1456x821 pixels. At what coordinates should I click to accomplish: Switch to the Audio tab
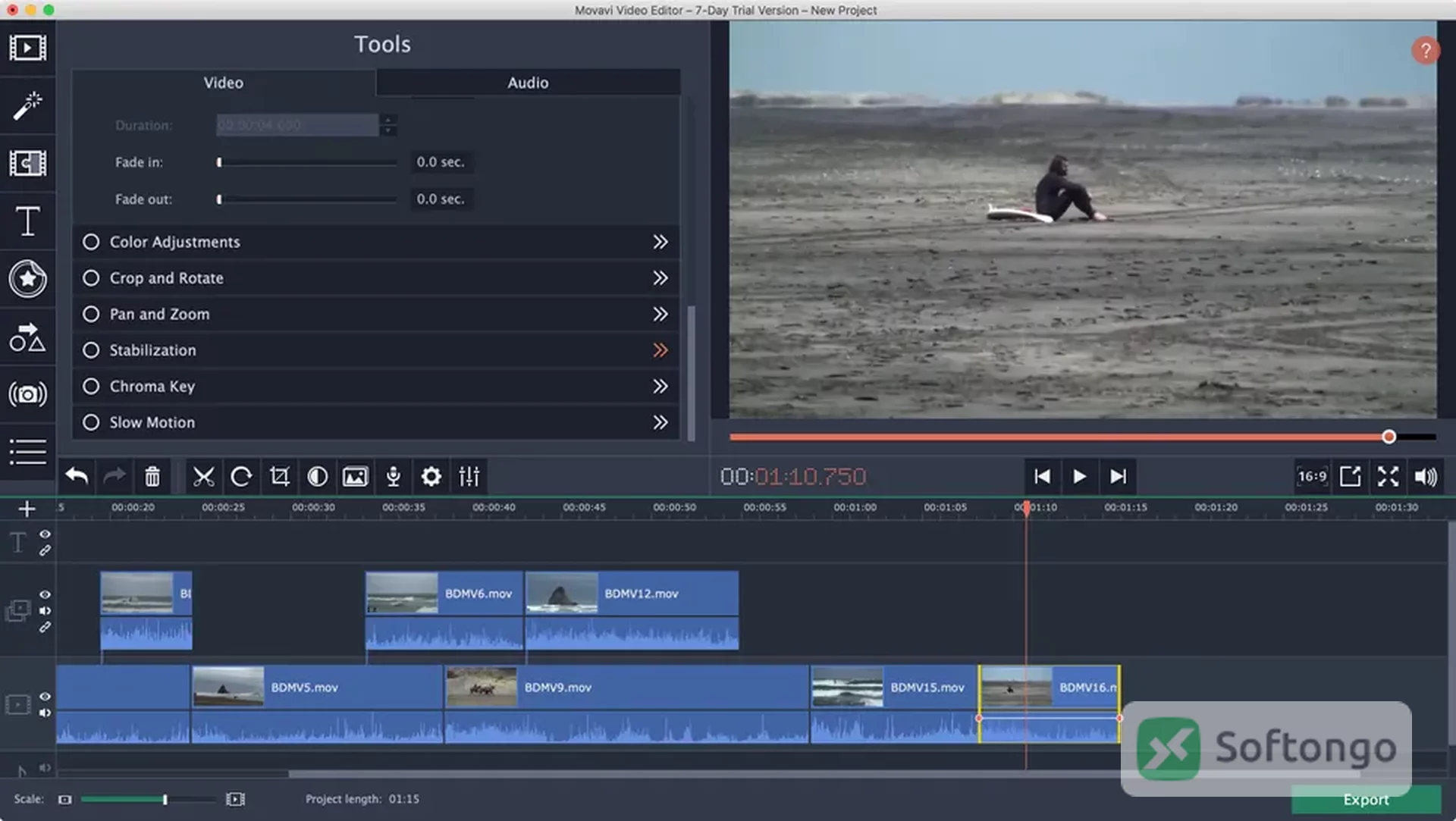[x=528, y=83]
